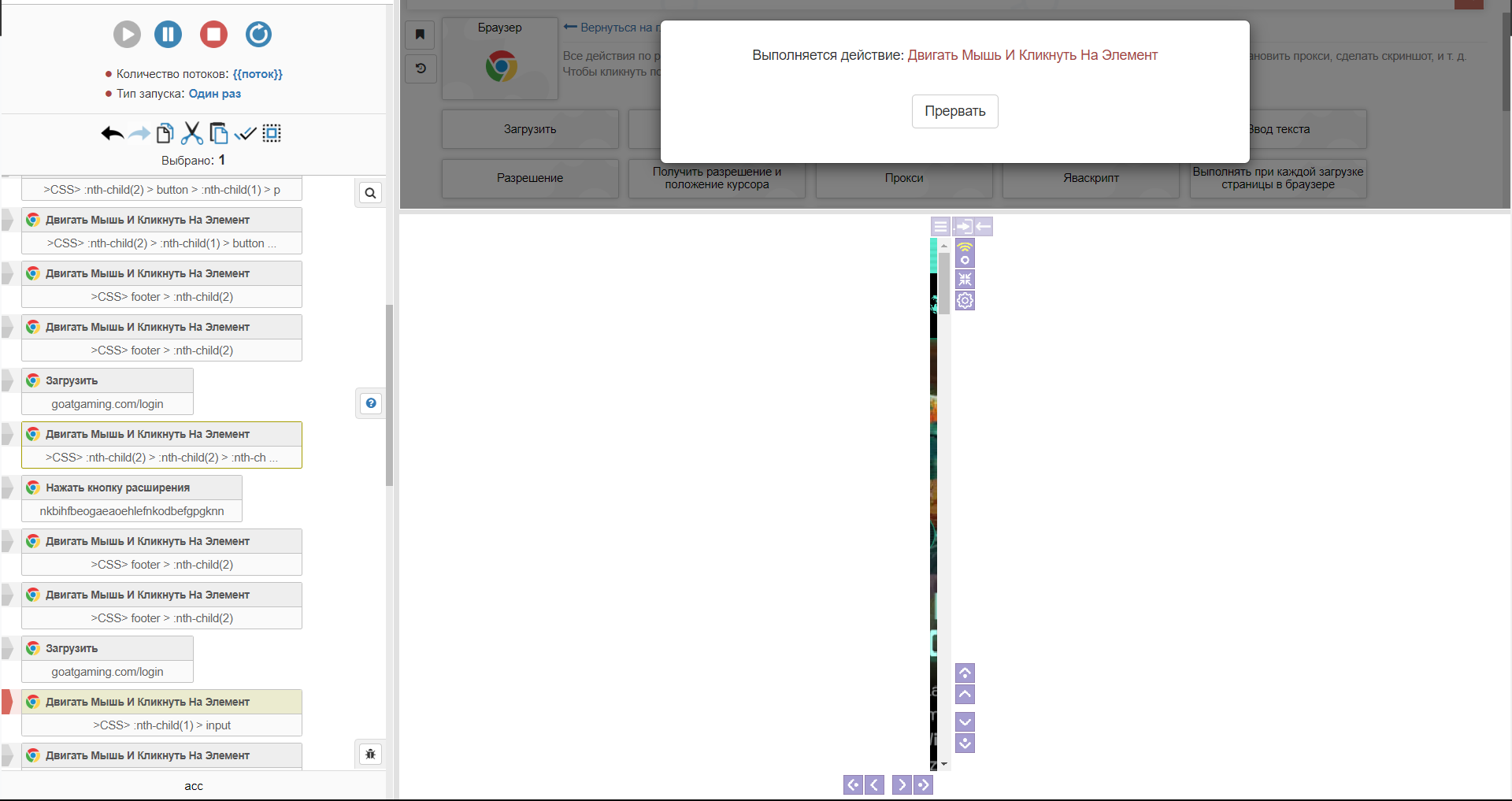Pause script execution with the blue pause button
This screenshot has height=801, width=1512.
click(168, 34)
